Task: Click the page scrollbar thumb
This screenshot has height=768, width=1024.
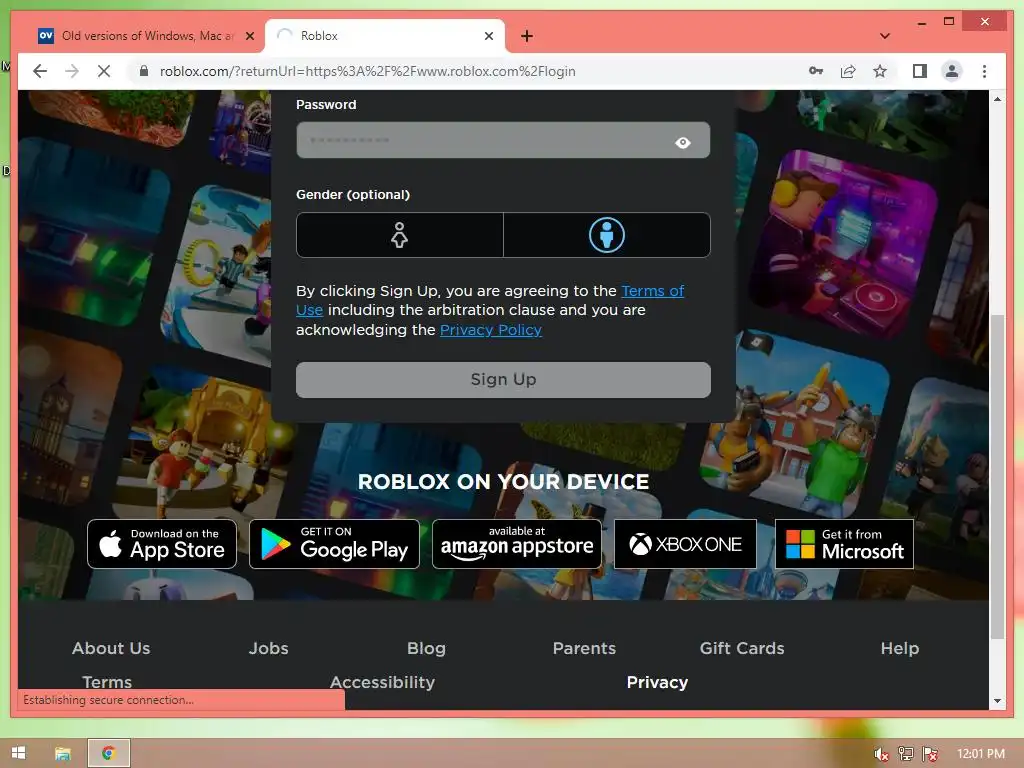Action: (x=997, y=477)
